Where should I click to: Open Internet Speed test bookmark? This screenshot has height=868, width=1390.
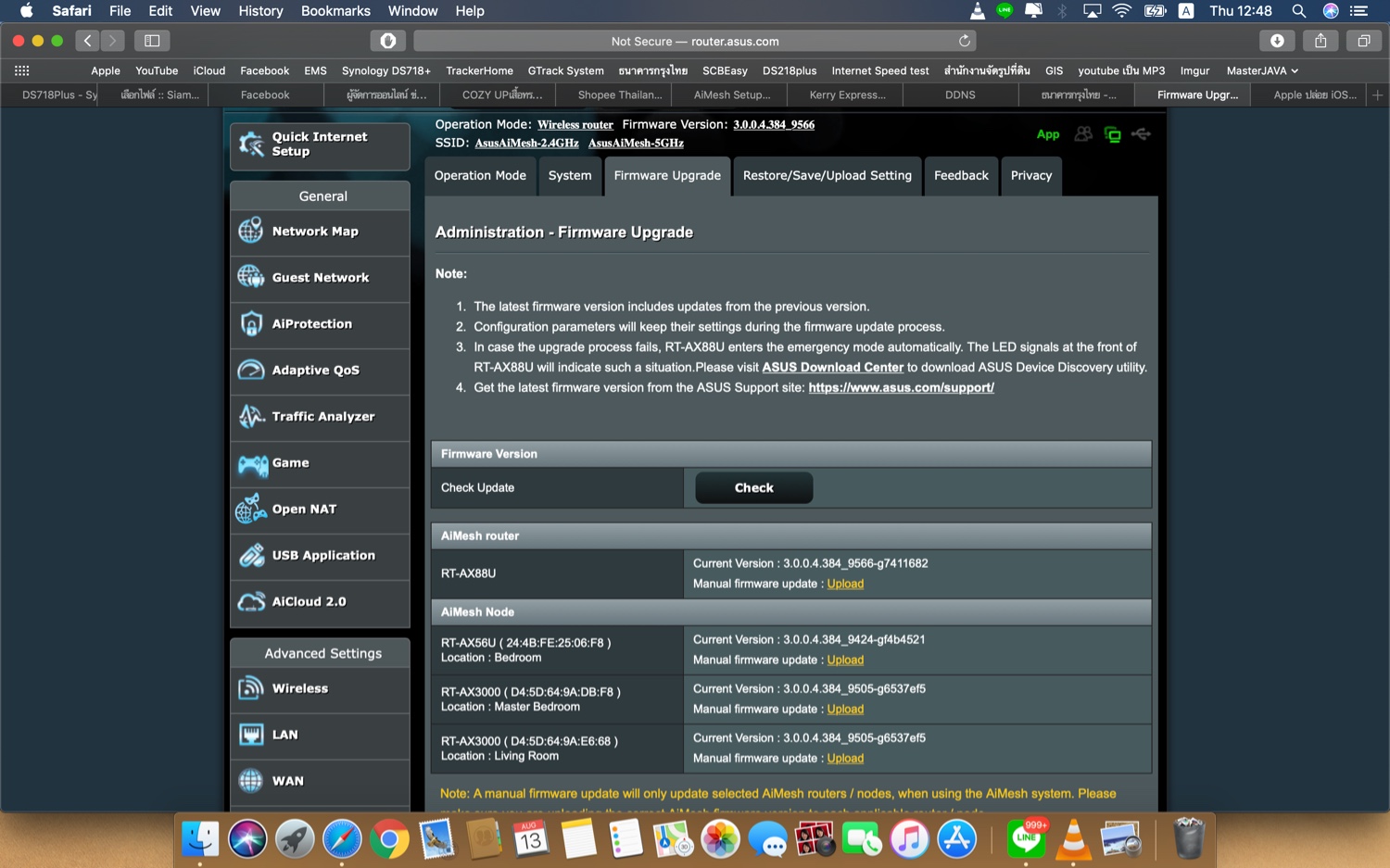(879, 70)
